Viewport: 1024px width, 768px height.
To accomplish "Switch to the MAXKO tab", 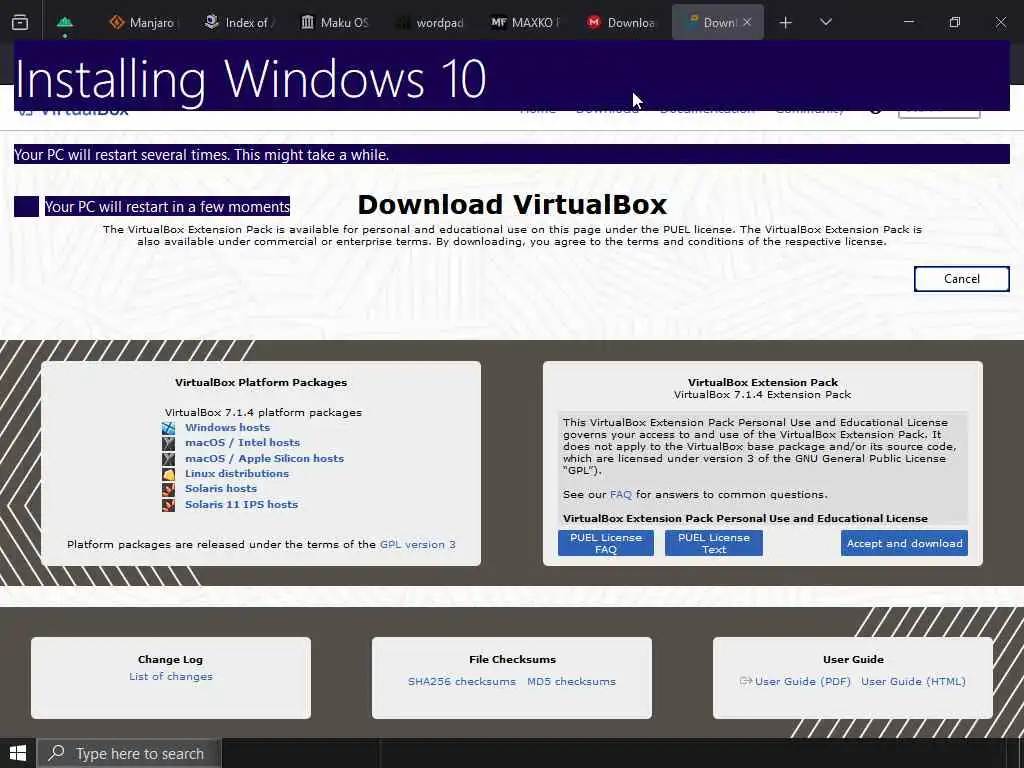I will 525,23.
